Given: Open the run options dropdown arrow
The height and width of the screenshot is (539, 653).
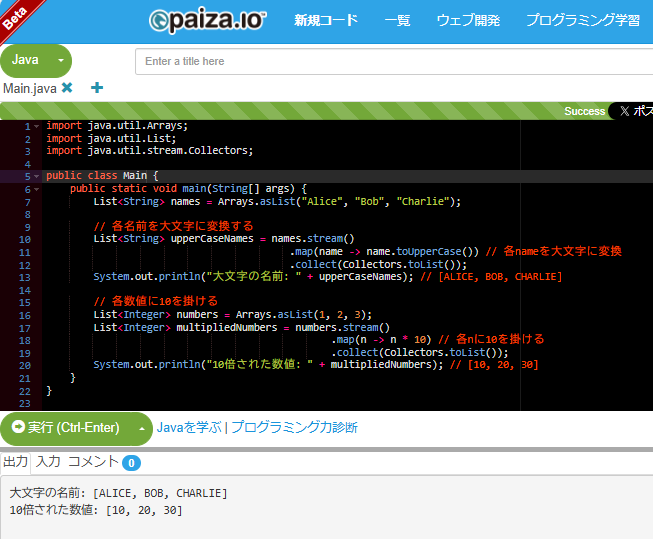Looking at the screenshot, I should [141, 428].
